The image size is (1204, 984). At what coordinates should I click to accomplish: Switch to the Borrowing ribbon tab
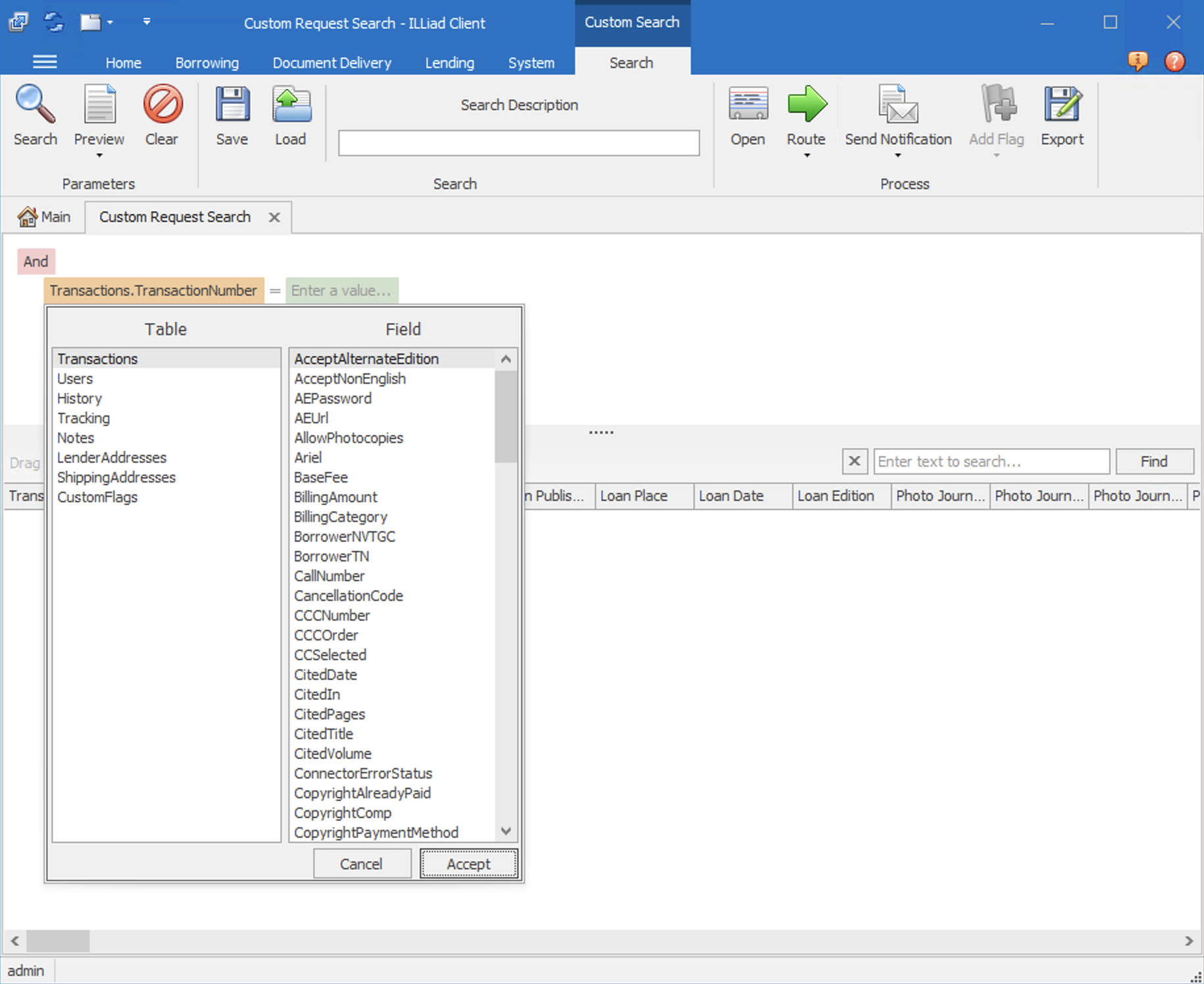tap(207, 63)
